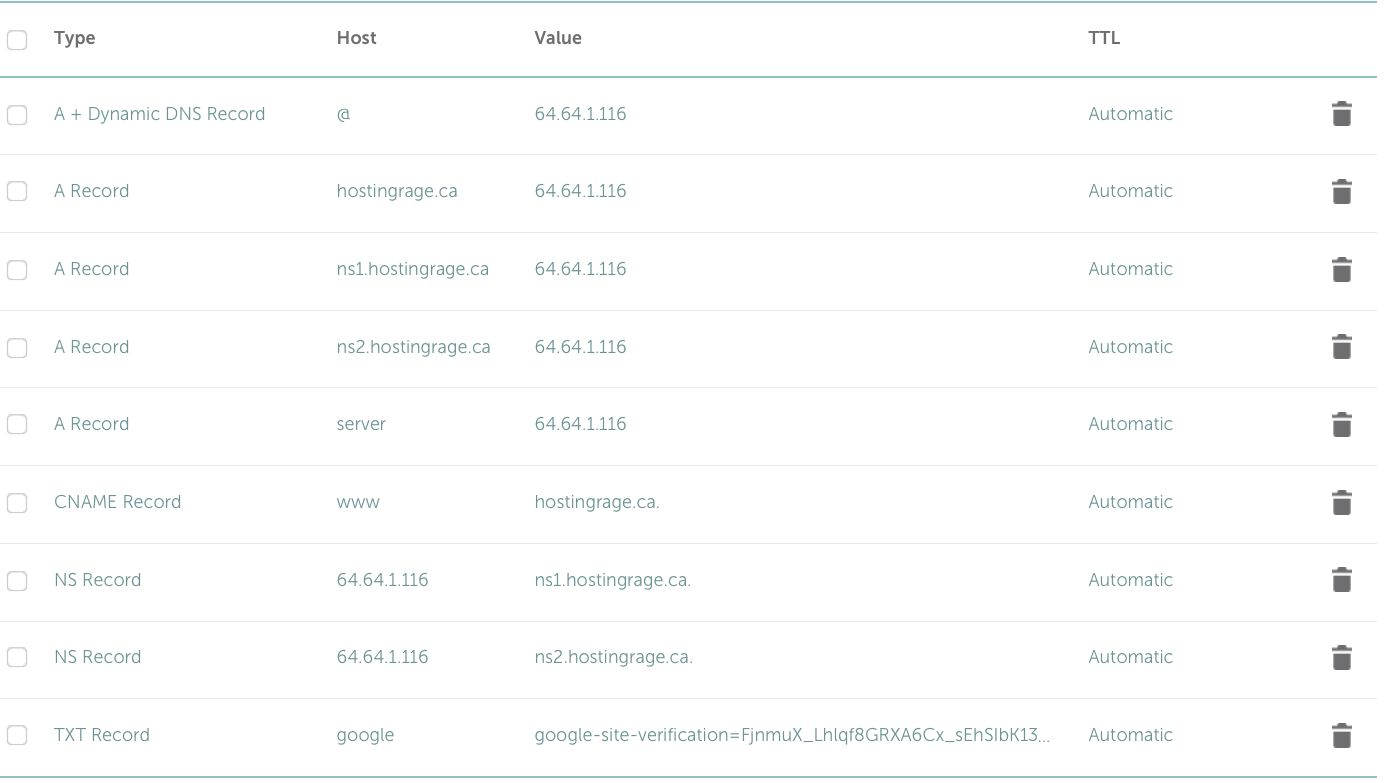The image size is (1400, 783).
Task: Tick the ns1.hostingrage.ca A Record checkbox
Action: click(17, 270)
